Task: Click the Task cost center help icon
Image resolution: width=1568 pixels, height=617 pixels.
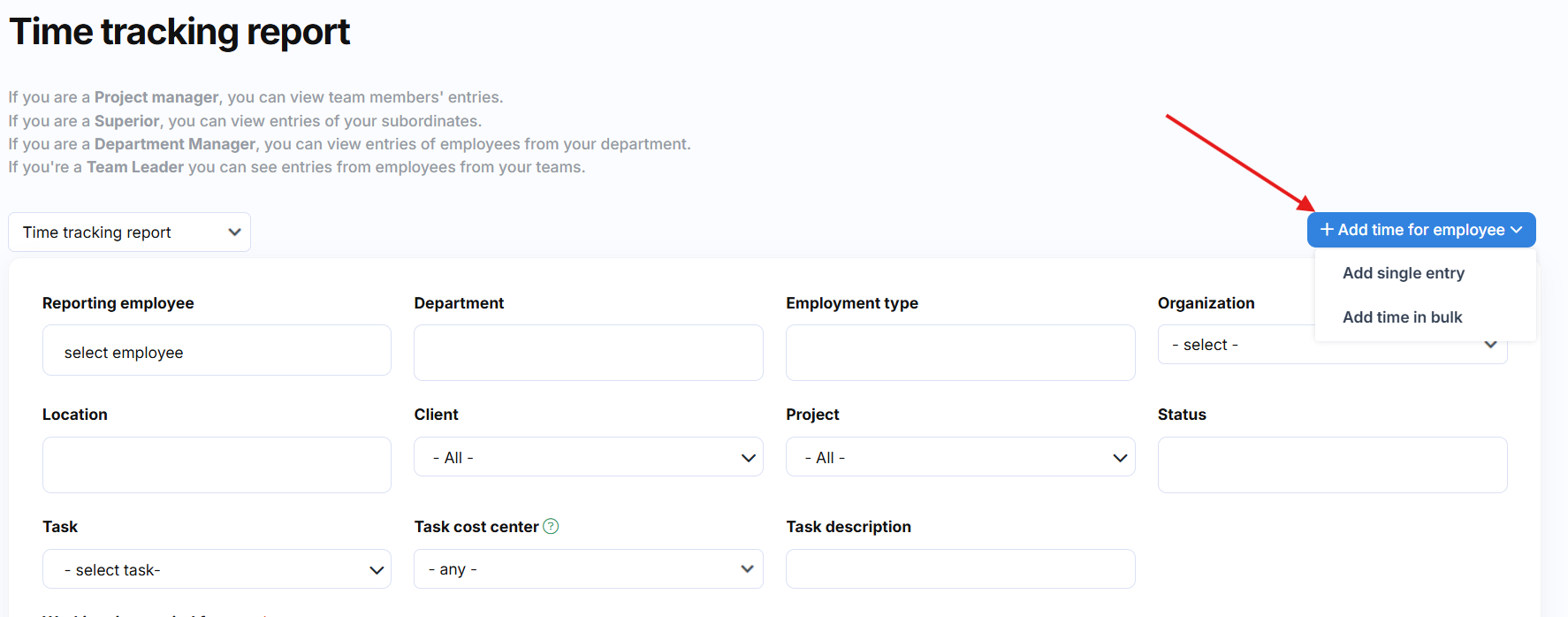Action: point(551,526)
